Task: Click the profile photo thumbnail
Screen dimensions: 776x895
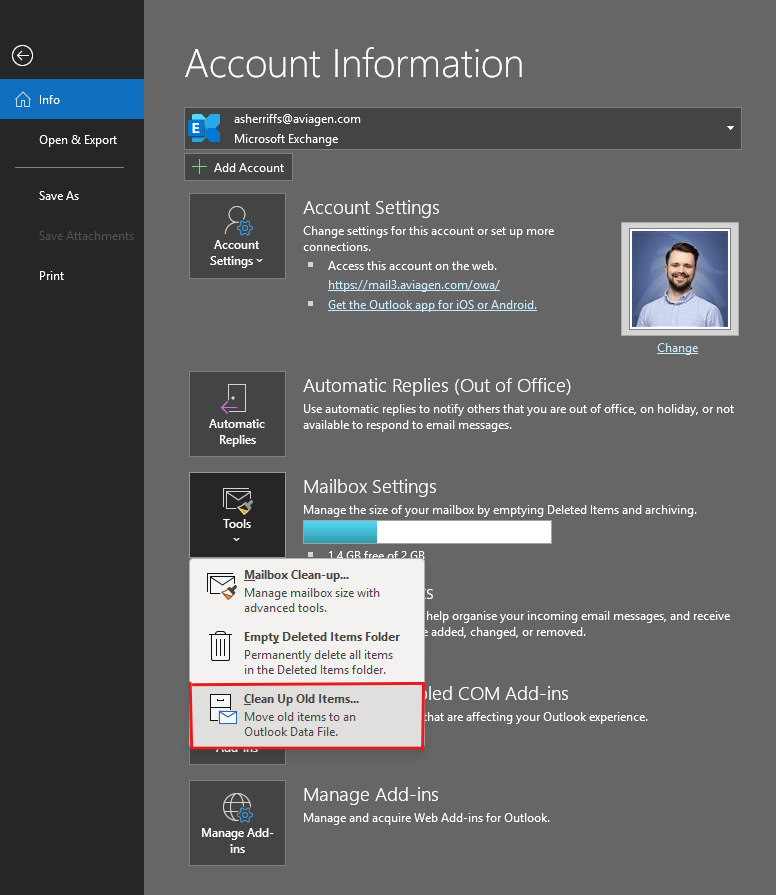Action: click(679, 278)
